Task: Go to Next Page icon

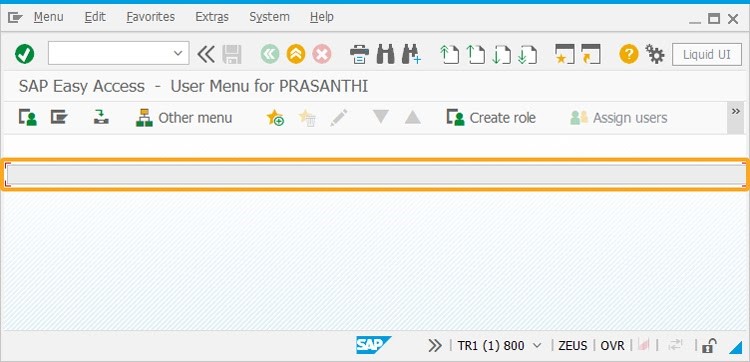Action: [x=501, y=54]
